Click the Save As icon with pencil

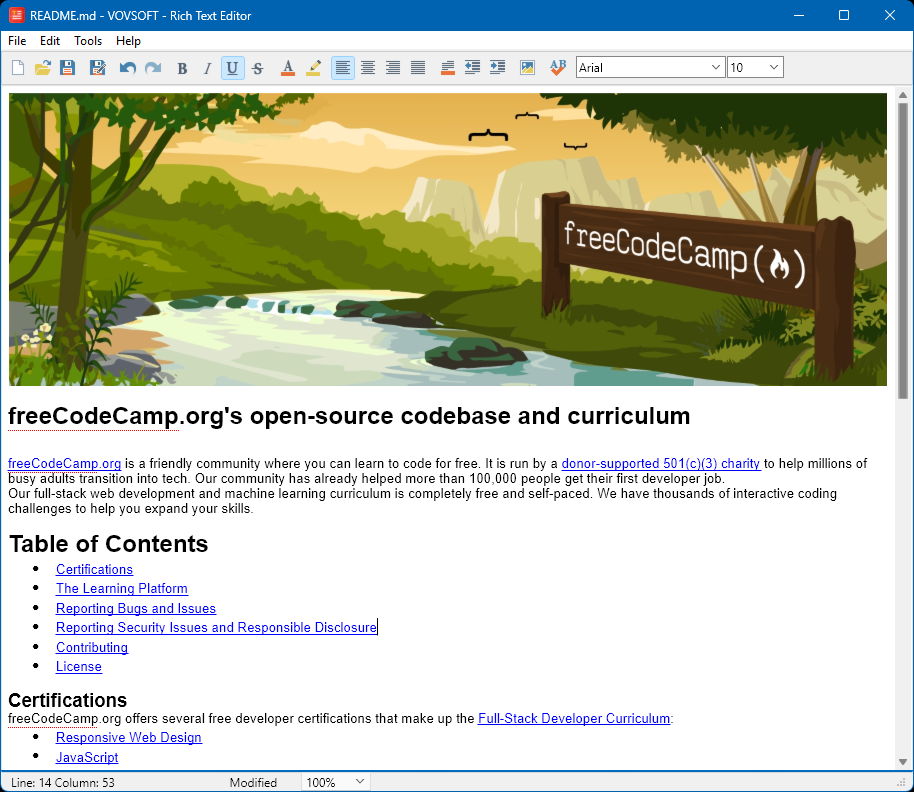pyautogui.click(x=97, y=68)
